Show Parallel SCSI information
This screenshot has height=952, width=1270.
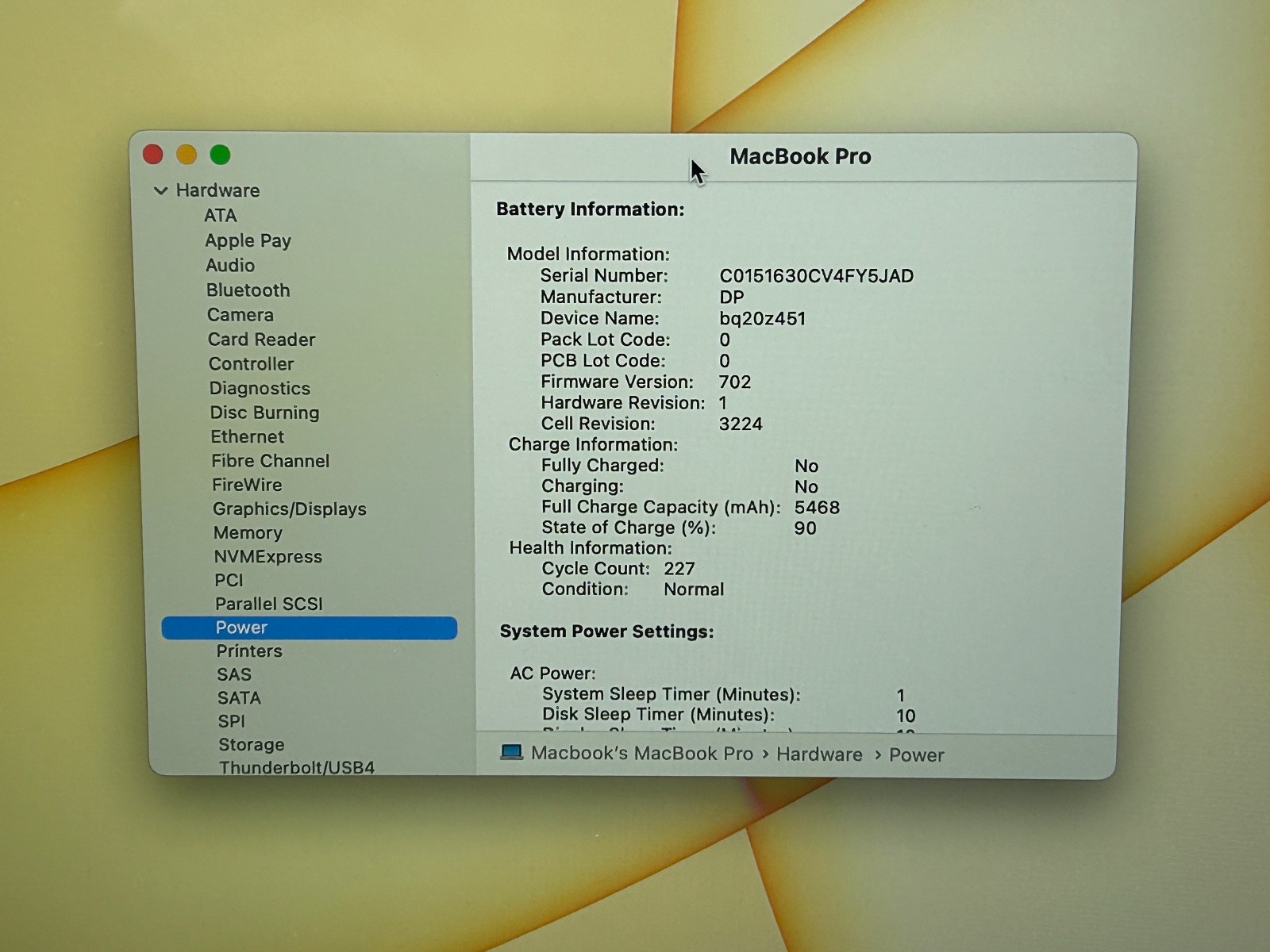269,605
